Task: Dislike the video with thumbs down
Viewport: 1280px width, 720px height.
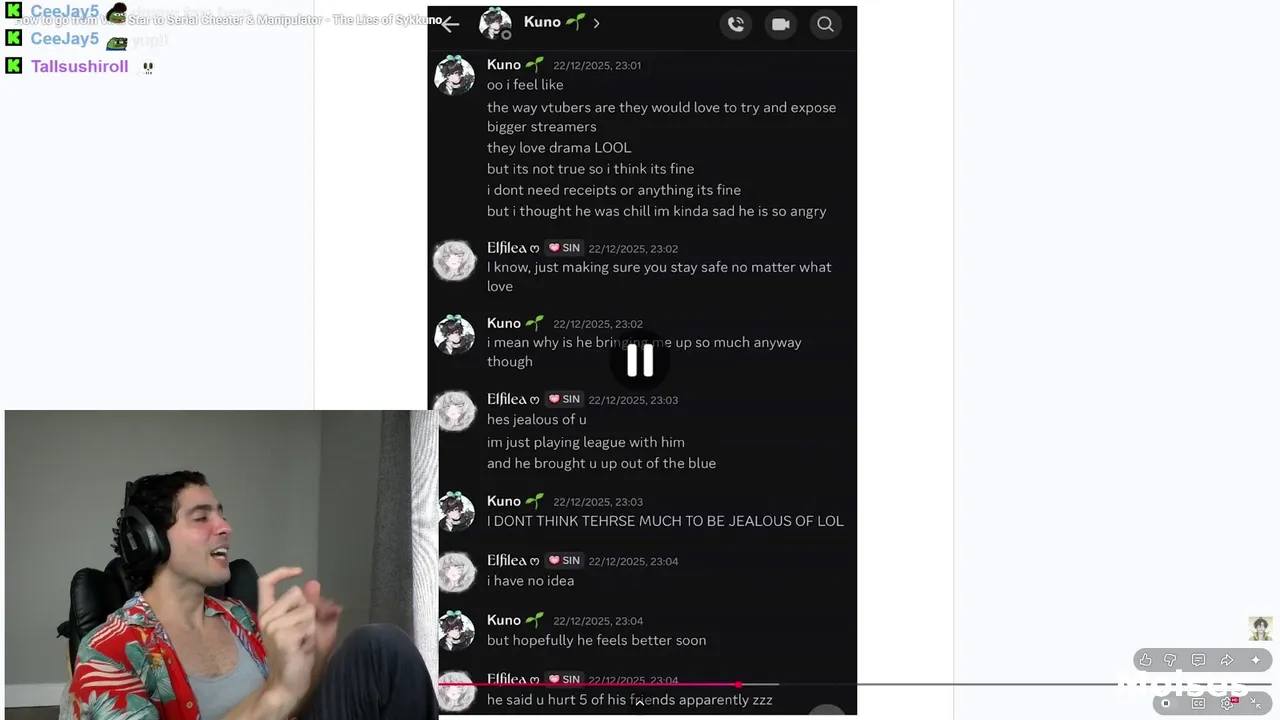Action: (x=1171, y=660)
